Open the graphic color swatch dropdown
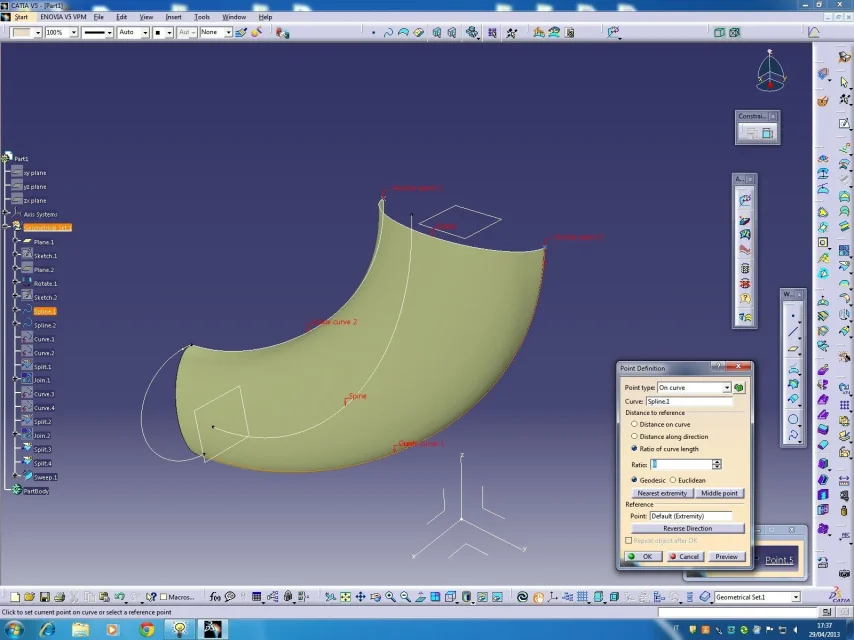Image resolution: width=854 pixels, height=640 pixels. pyautogui.click(x=38, y=33)
